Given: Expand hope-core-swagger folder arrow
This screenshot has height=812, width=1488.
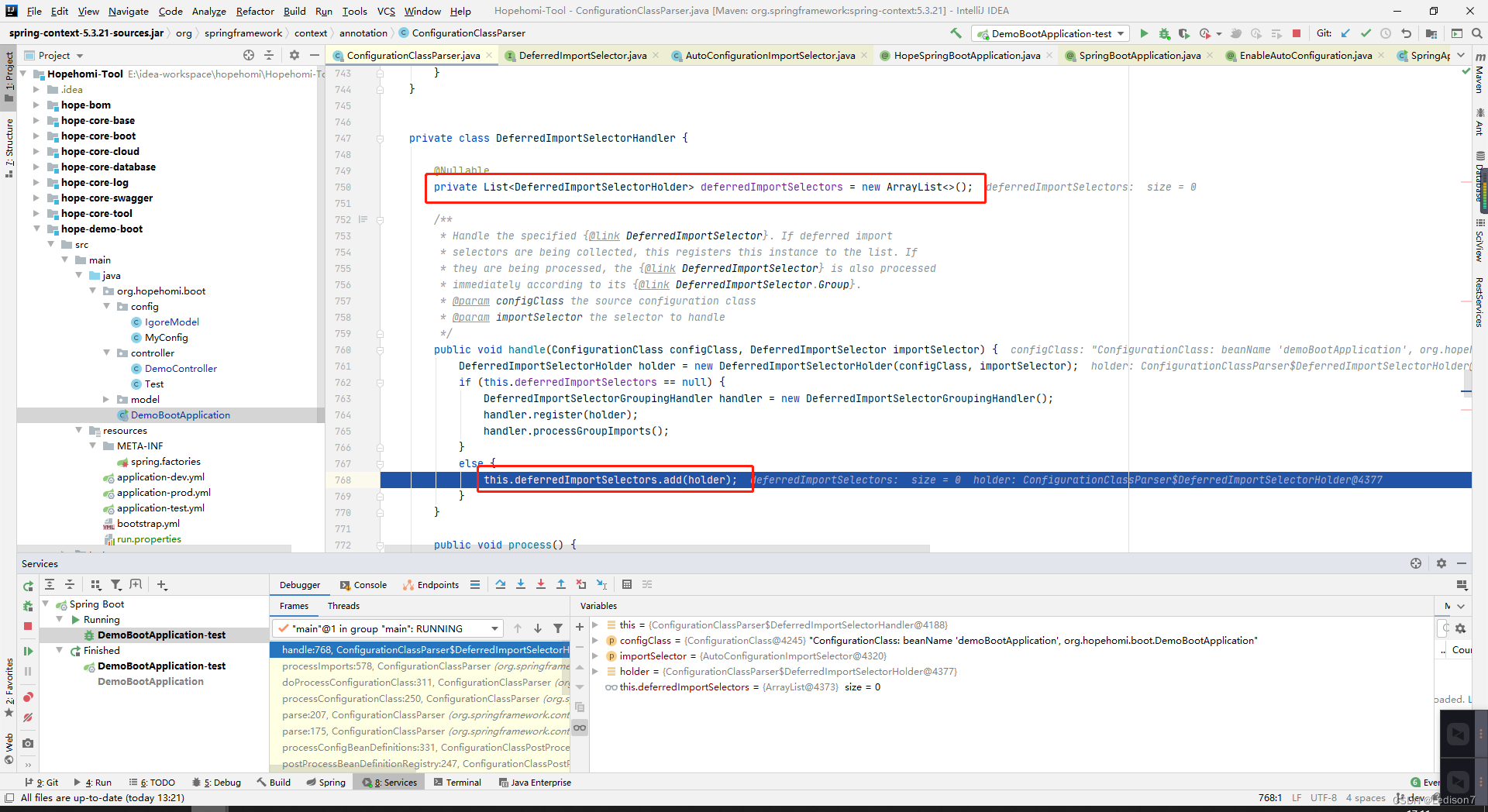Looking at the screenshot, I should coord(36,198).
